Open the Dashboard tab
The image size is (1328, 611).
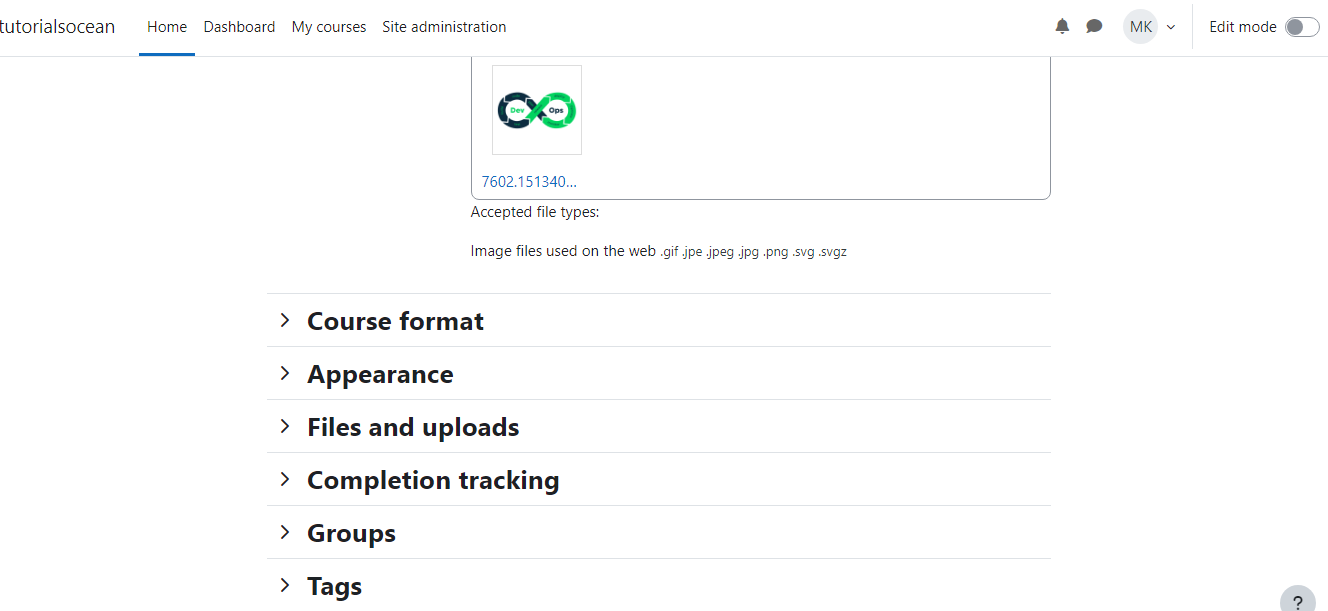click(x=239, y=27)
